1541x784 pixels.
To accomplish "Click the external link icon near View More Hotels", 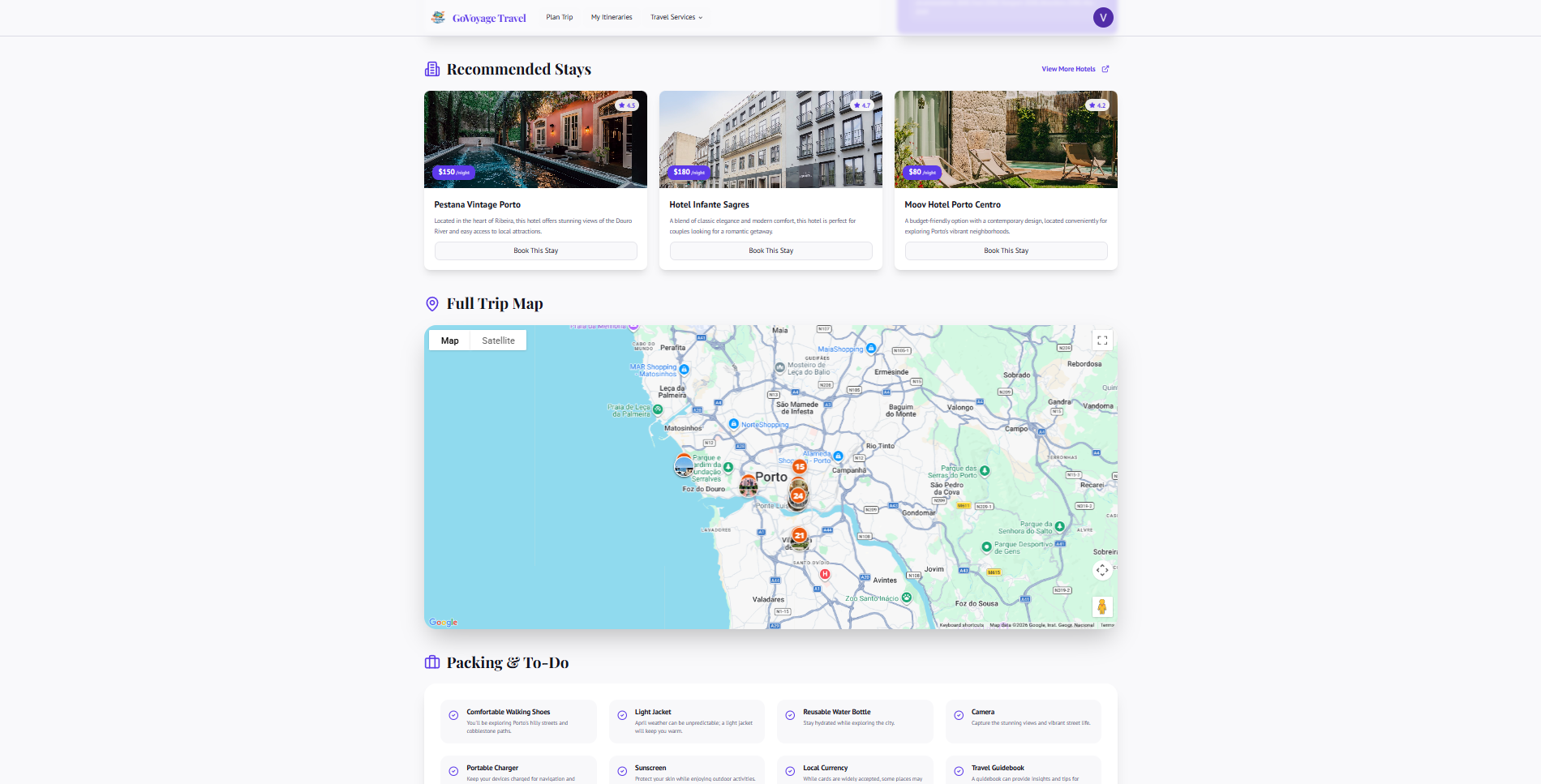I will click(x=1105, y=68).
